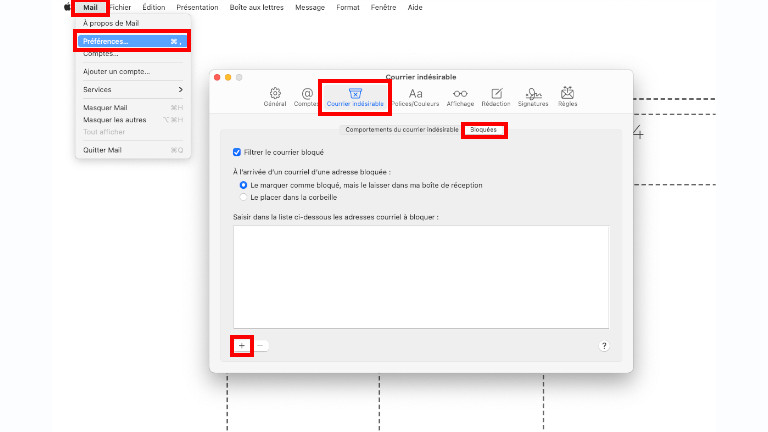
Task: Open the Affichage glasses icon pane
Action: 460,97
